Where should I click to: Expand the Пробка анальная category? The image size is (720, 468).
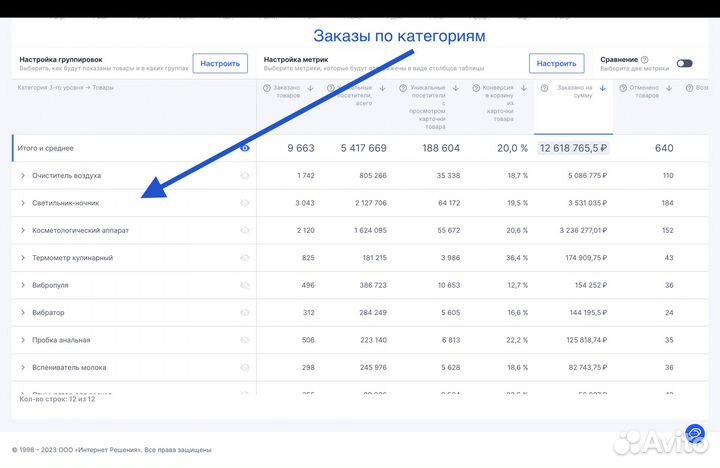click(22, 340)
